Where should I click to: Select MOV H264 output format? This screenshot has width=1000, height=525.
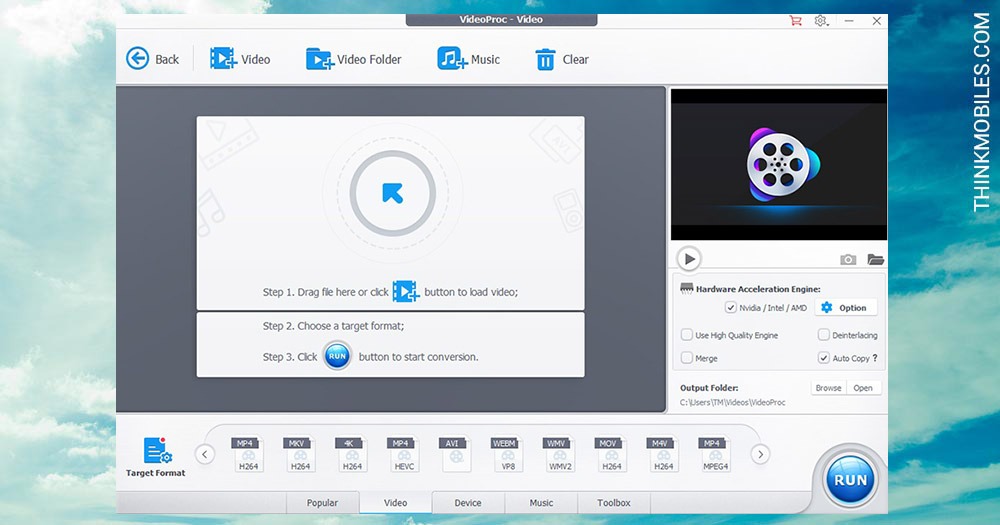click(611, 454)
